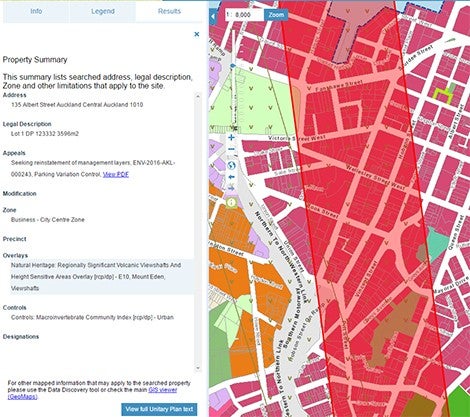
Task: Switch to the Legend tab
Action: 103,11
